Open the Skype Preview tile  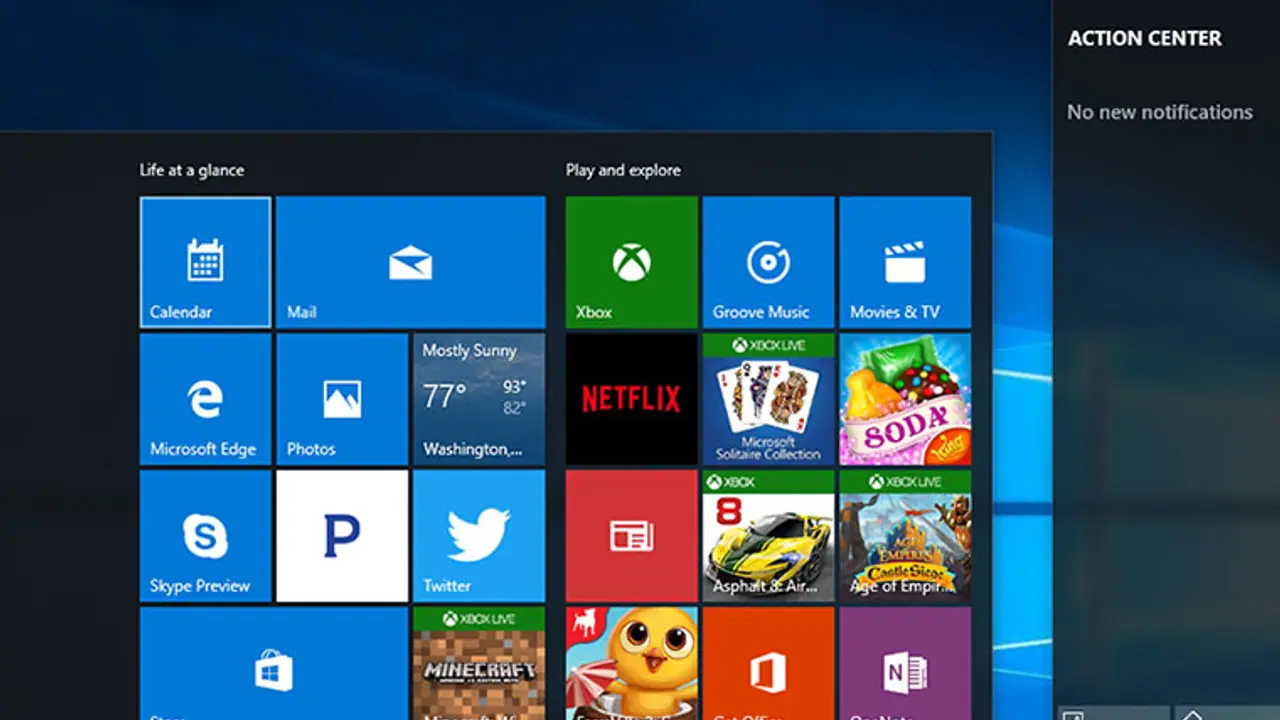tap(205, 536)
